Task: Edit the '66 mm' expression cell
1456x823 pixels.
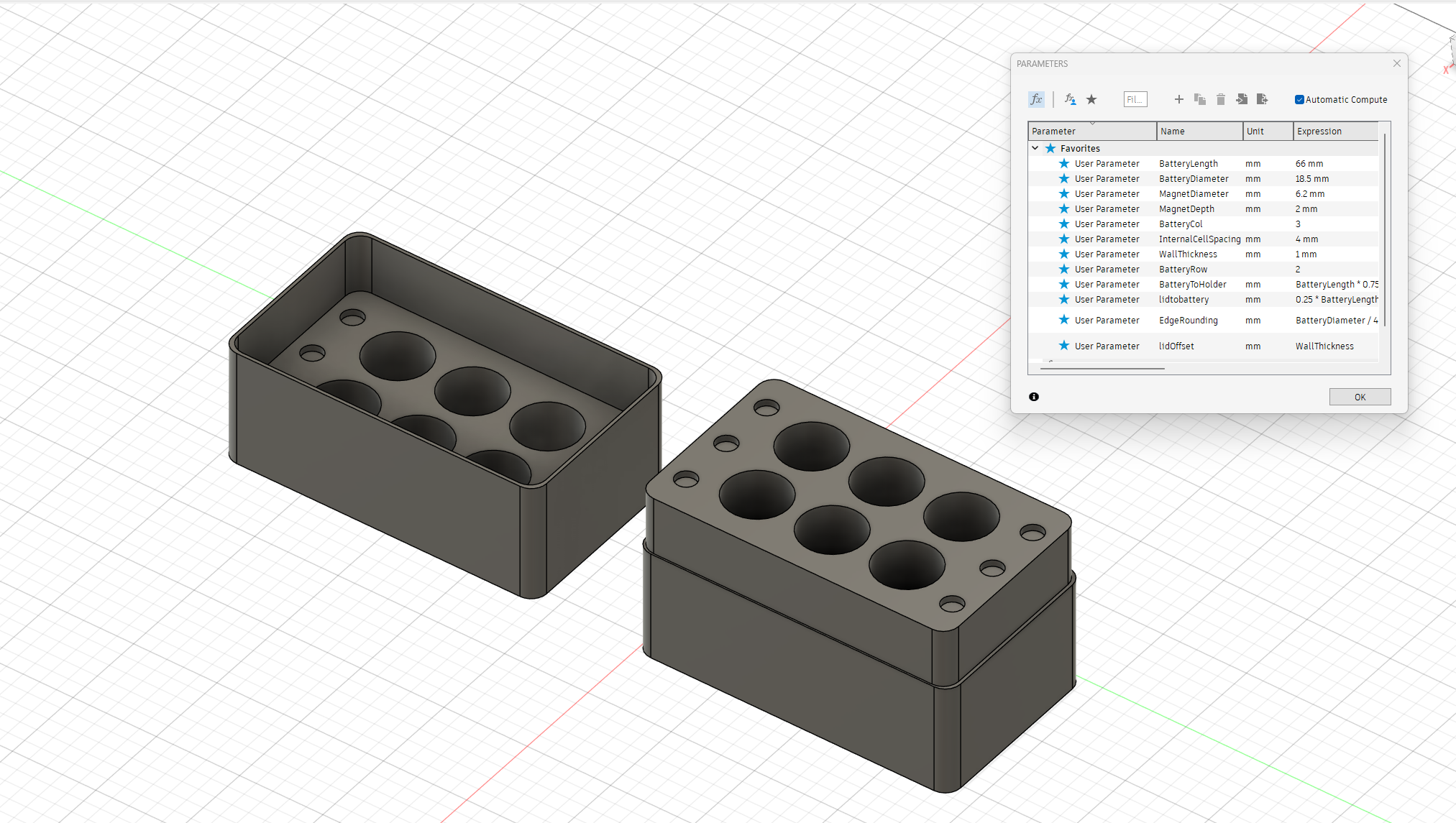Action: click(x=1309, y=164)
